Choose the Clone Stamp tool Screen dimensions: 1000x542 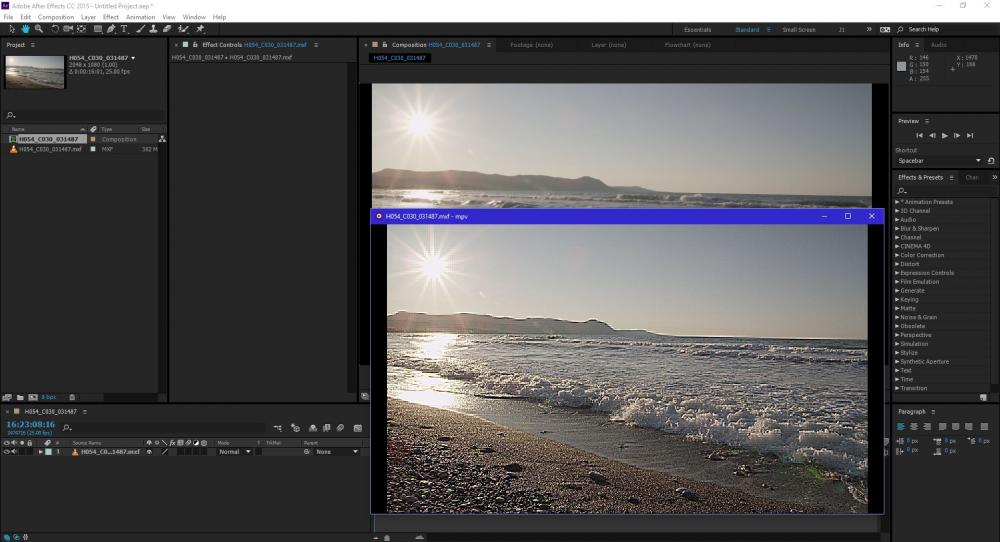tap(153, 29)
